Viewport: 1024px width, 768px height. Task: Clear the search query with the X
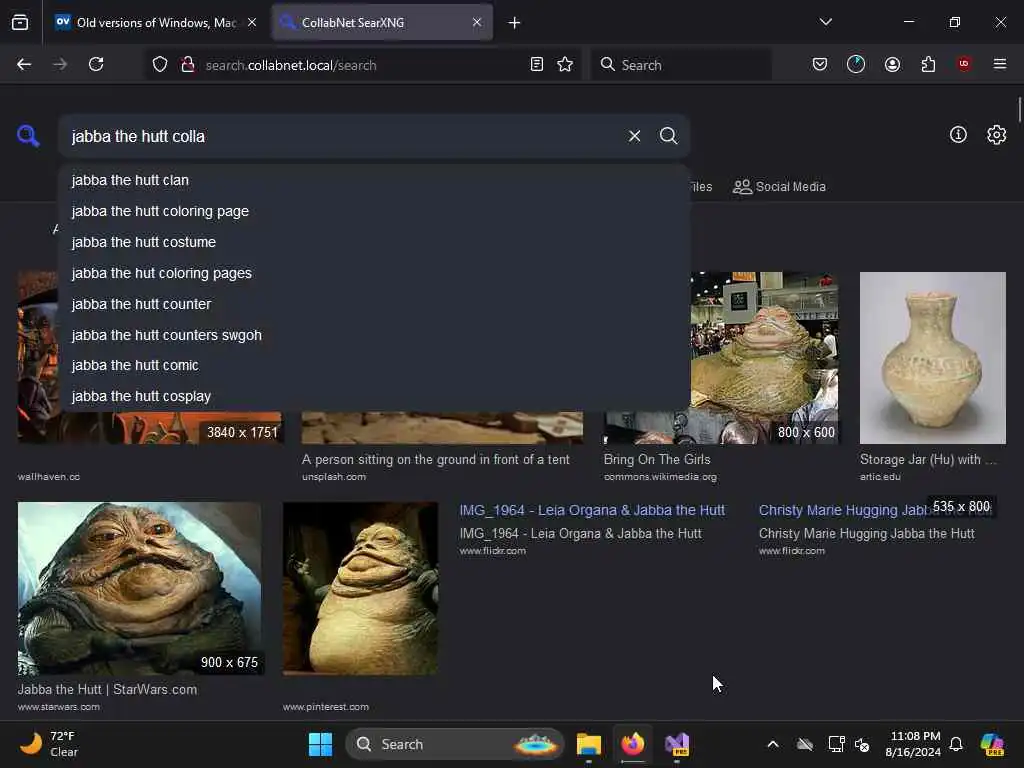(634, 136)
